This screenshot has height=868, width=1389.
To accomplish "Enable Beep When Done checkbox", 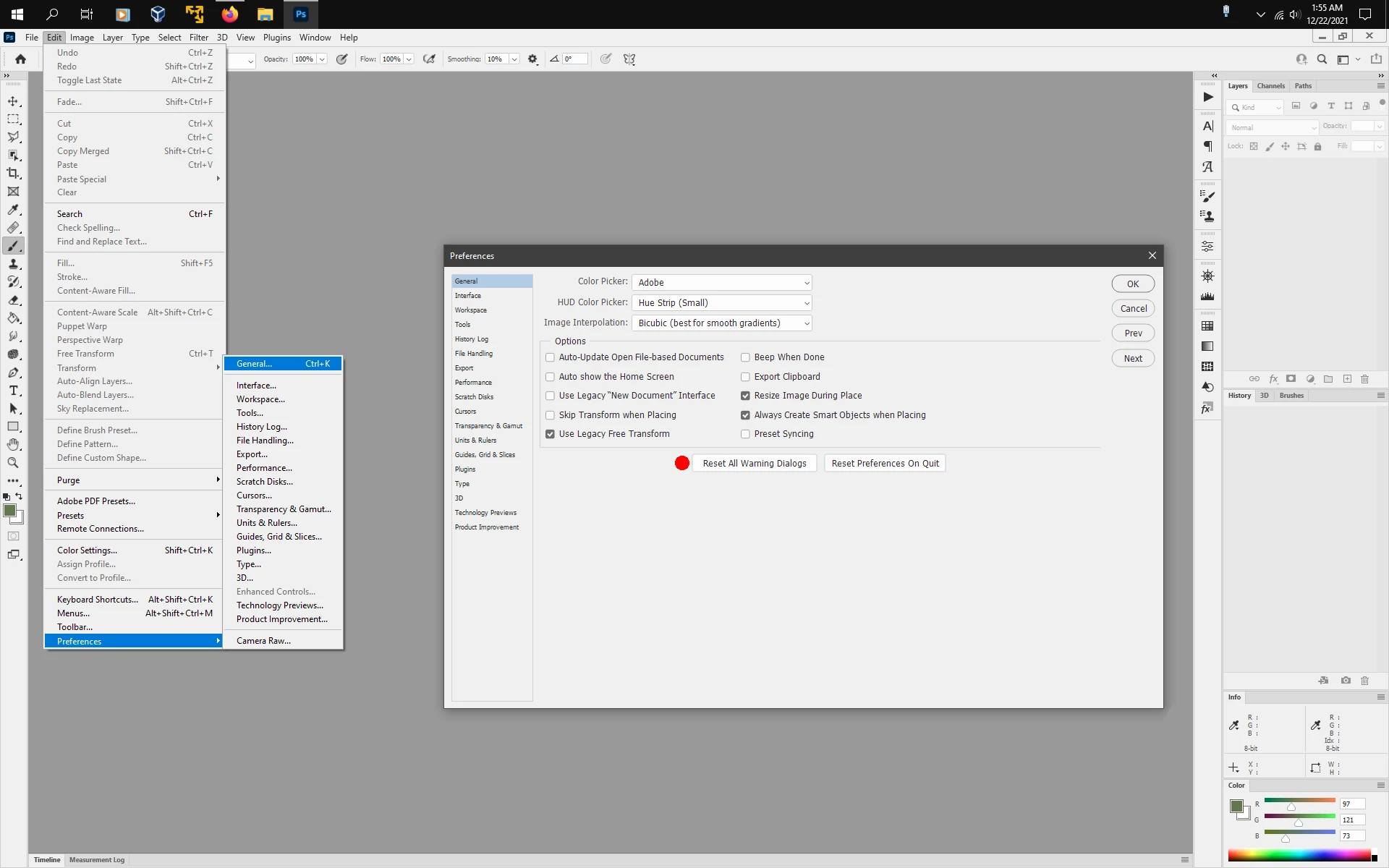I will pyautogui.click(x=745, y=357).
